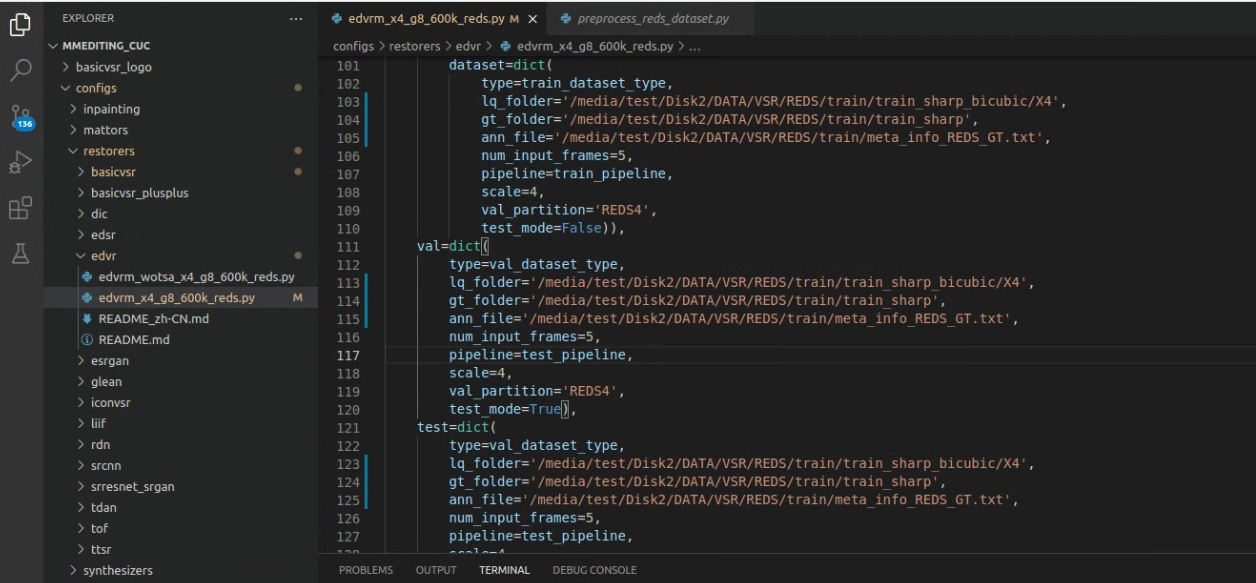Open Source Control view with 136 badge

(21, 117)
